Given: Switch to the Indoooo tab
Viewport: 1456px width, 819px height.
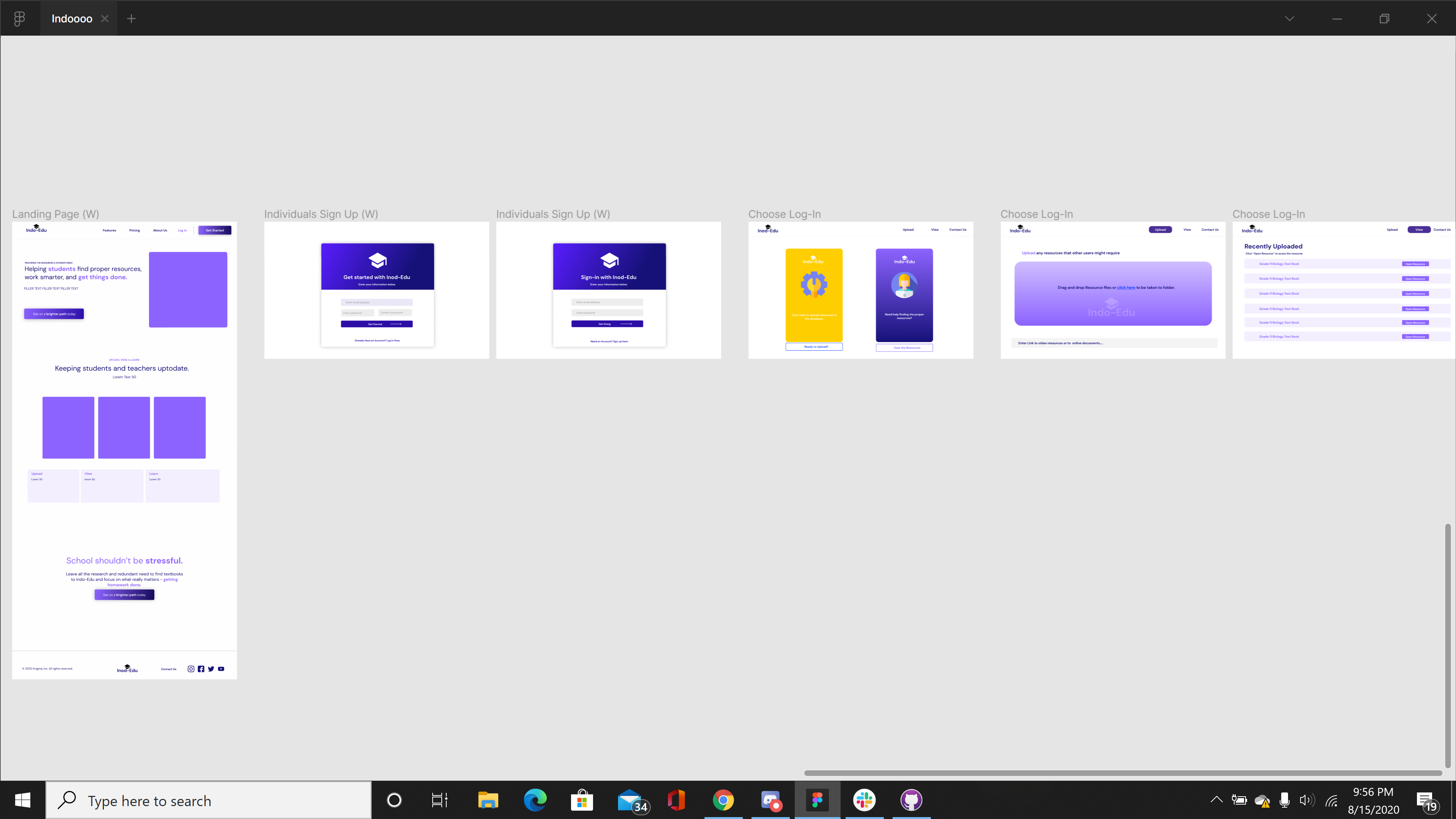Looking at the screenshot, I should 72,19.
